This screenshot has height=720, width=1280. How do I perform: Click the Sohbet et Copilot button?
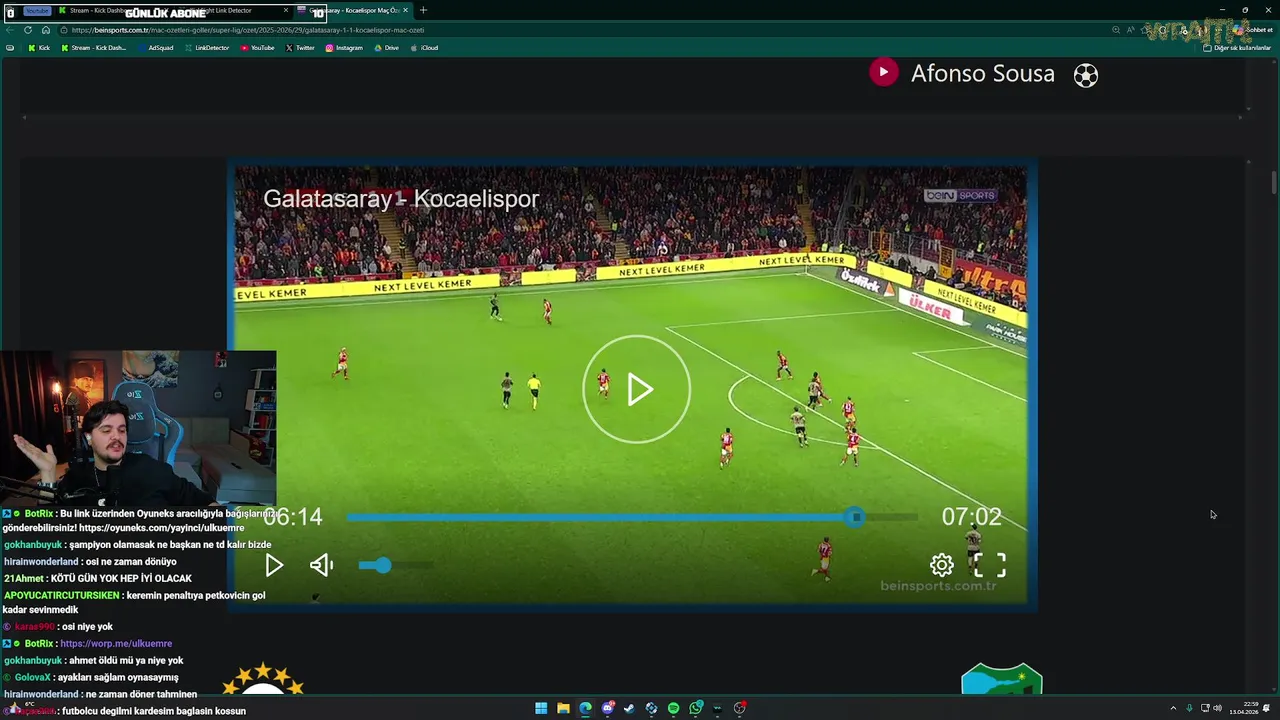1253,30
